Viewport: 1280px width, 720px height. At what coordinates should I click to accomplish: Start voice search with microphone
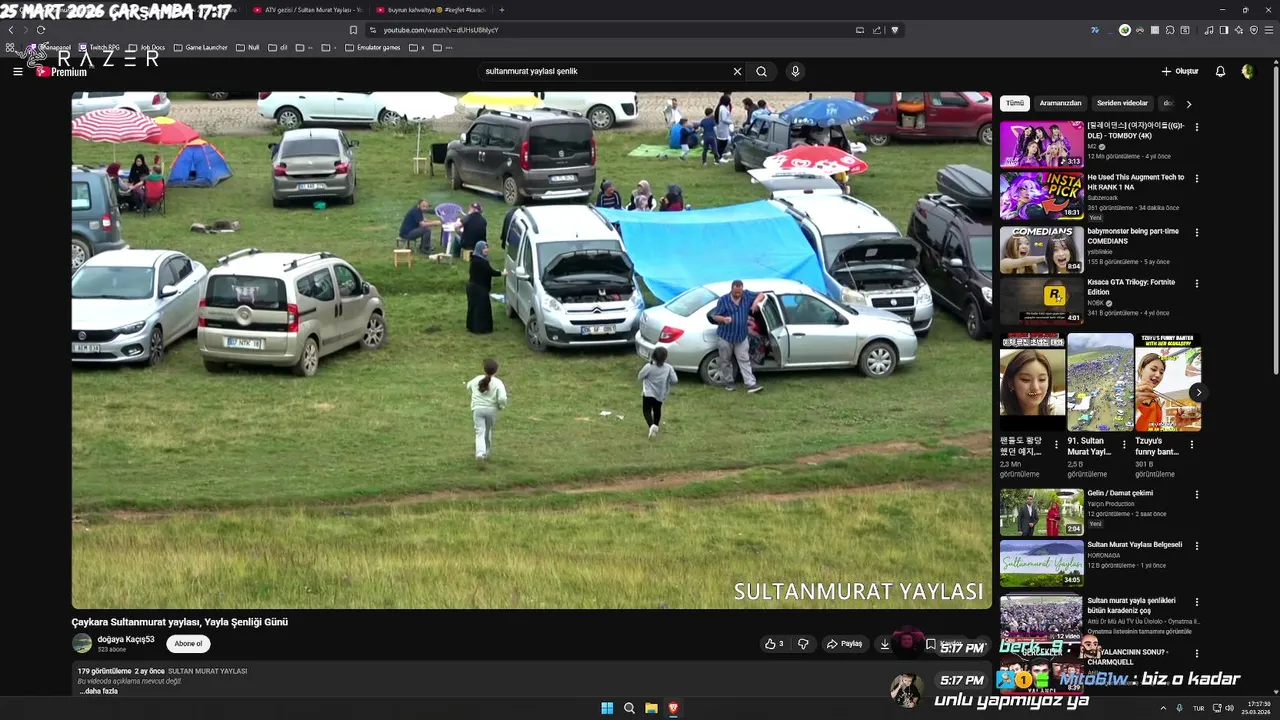click(x=795, y=71)
